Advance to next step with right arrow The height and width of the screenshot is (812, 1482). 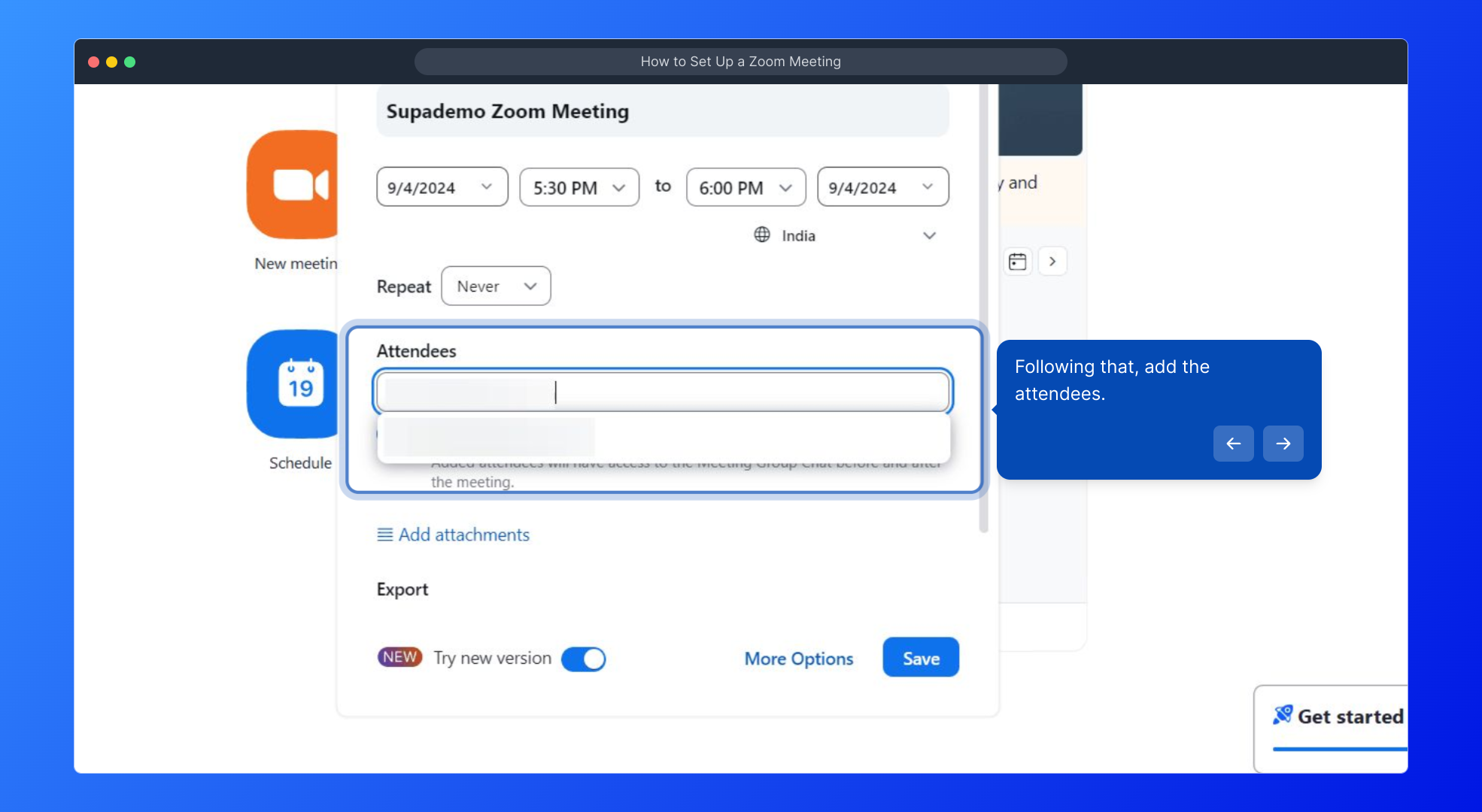[x=1283, y=444]
